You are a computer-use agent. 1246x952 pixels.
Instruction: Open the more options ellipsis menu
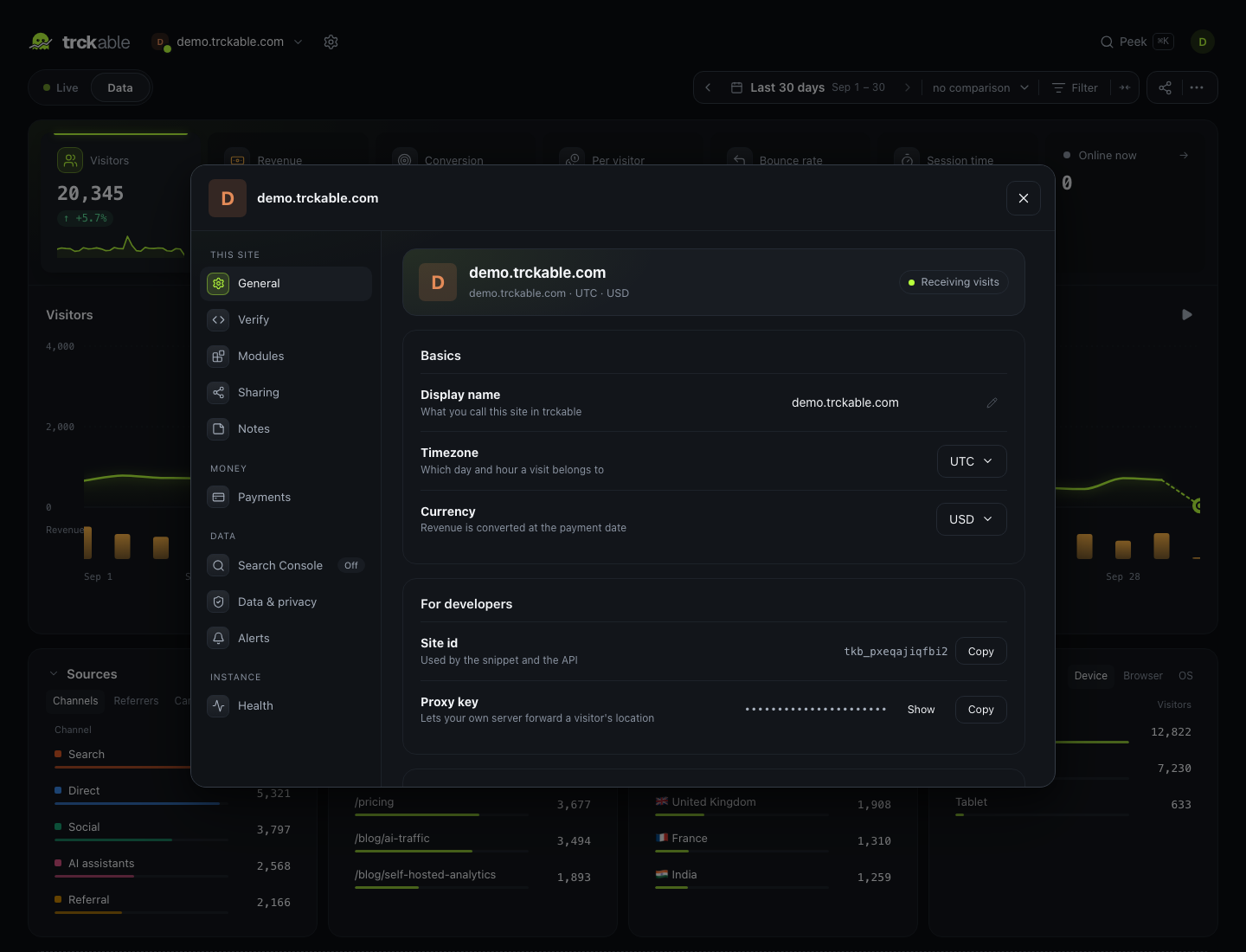[1197, 87]
